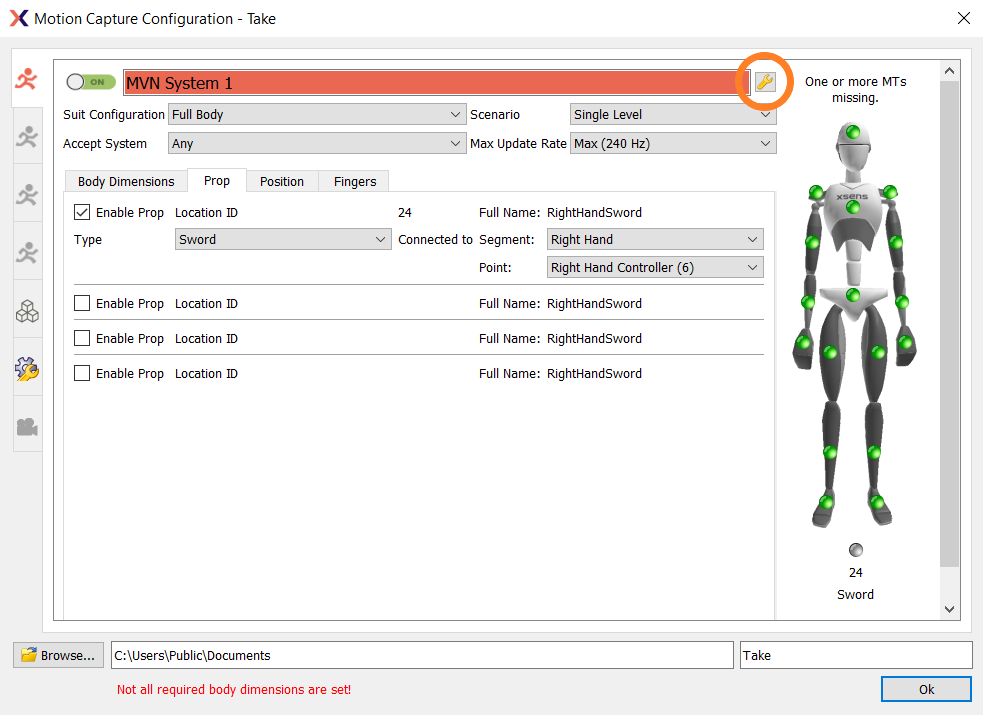Click the vertical scrollbar thumb
Screen dimensions: 983x715
(949, 324)
